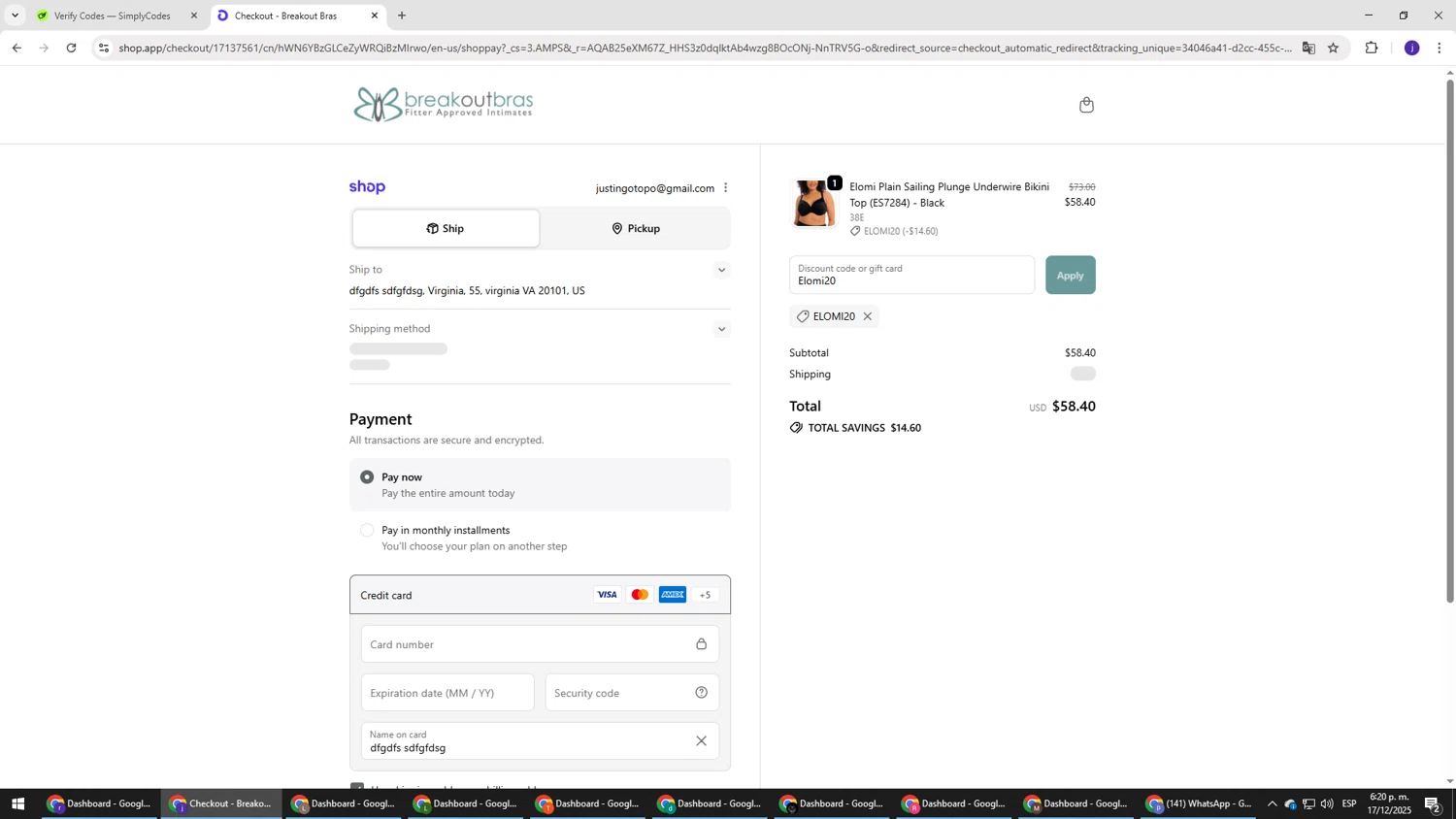This screenshot has height=819, width=1456.
Task: Click the Discount code or gift card field
Action: coord(911,276)
